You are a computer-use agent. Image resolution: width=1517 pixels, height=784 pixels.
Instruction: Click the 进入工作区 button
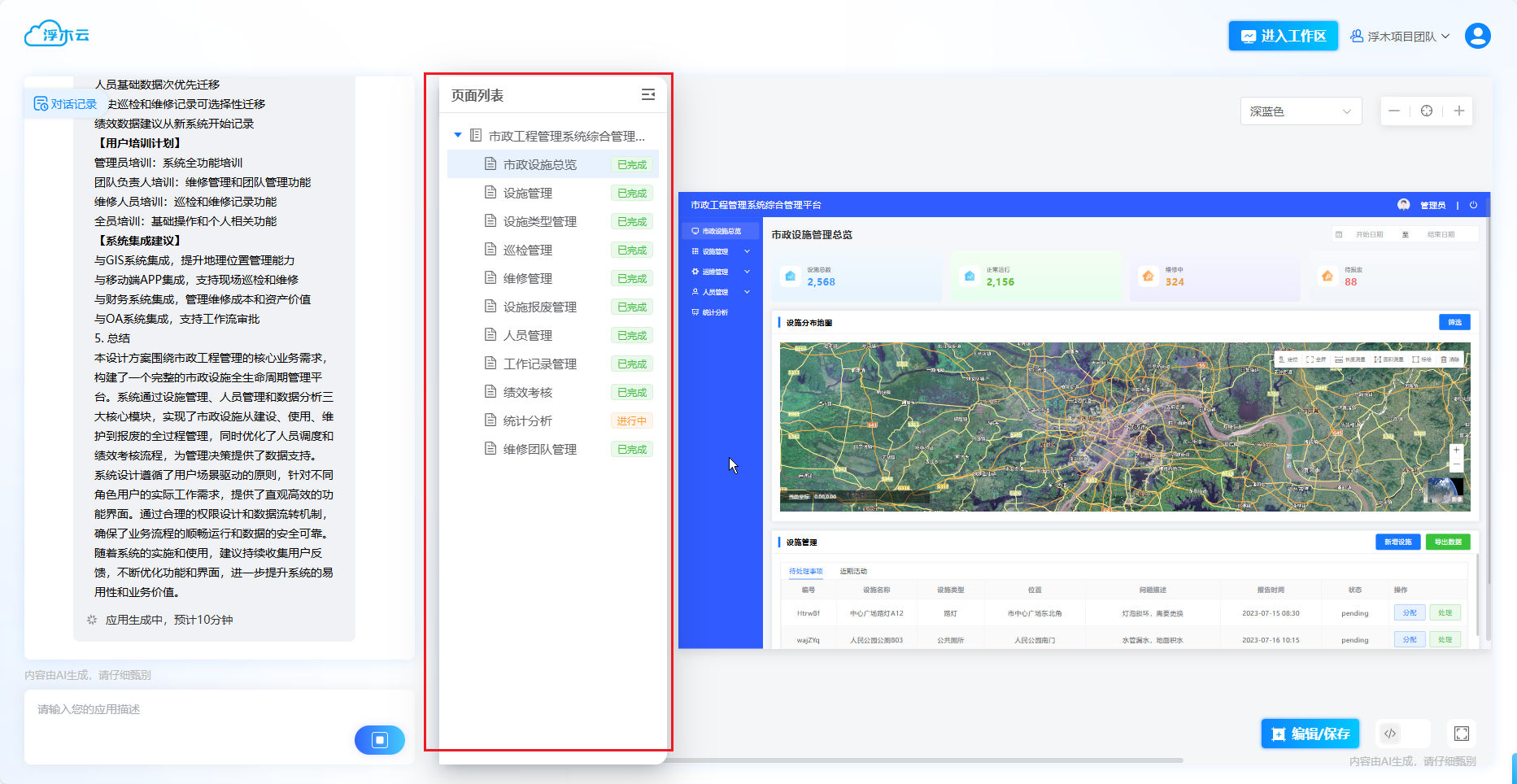(1283, 36)
